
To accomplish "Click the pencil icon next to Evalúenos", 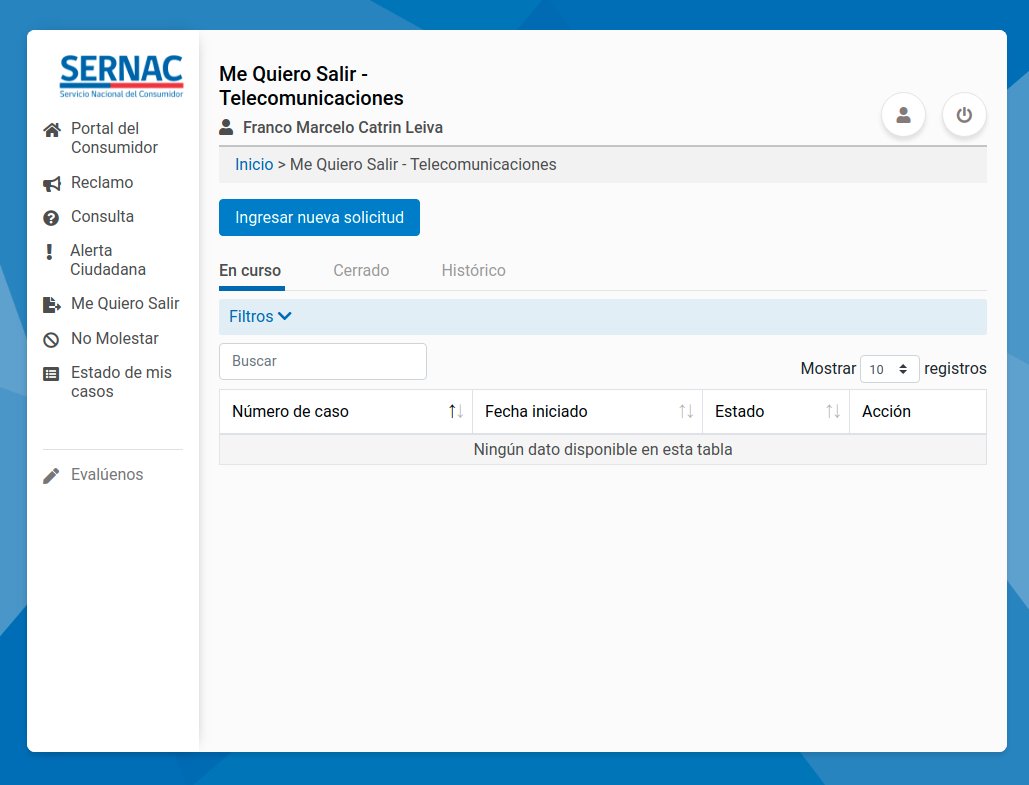I will coord(51,476).
